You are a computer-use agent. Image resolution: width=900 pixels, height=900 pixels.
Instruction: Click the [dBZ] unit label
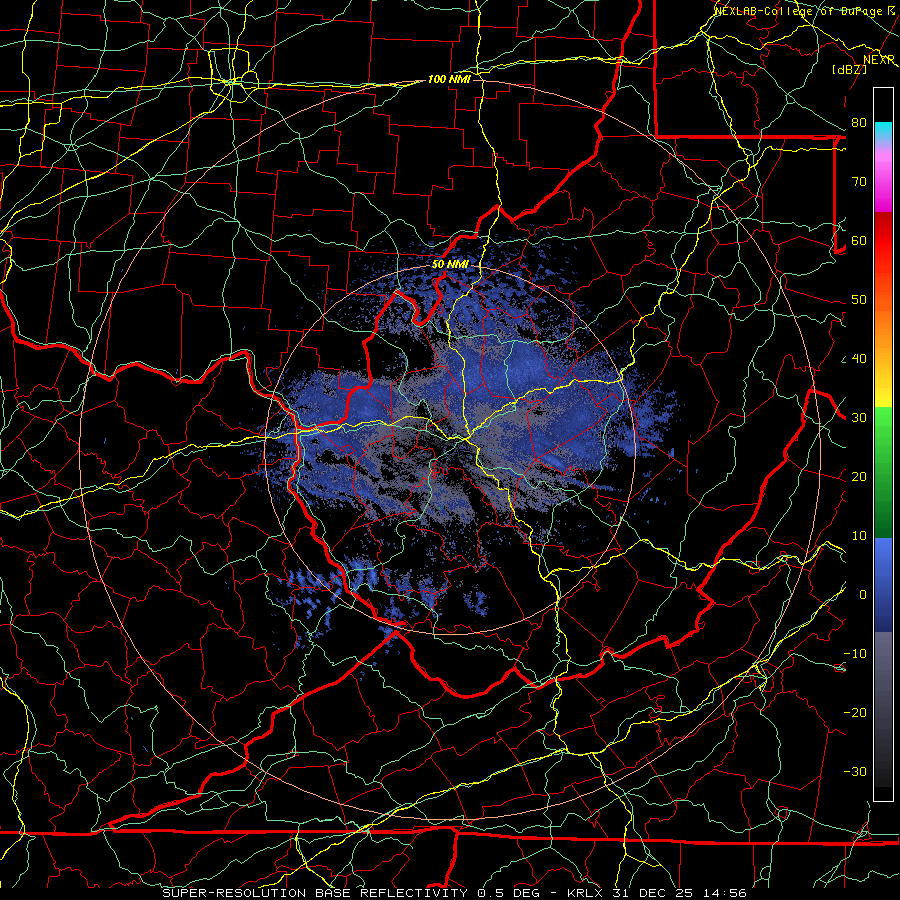(849, 69)
